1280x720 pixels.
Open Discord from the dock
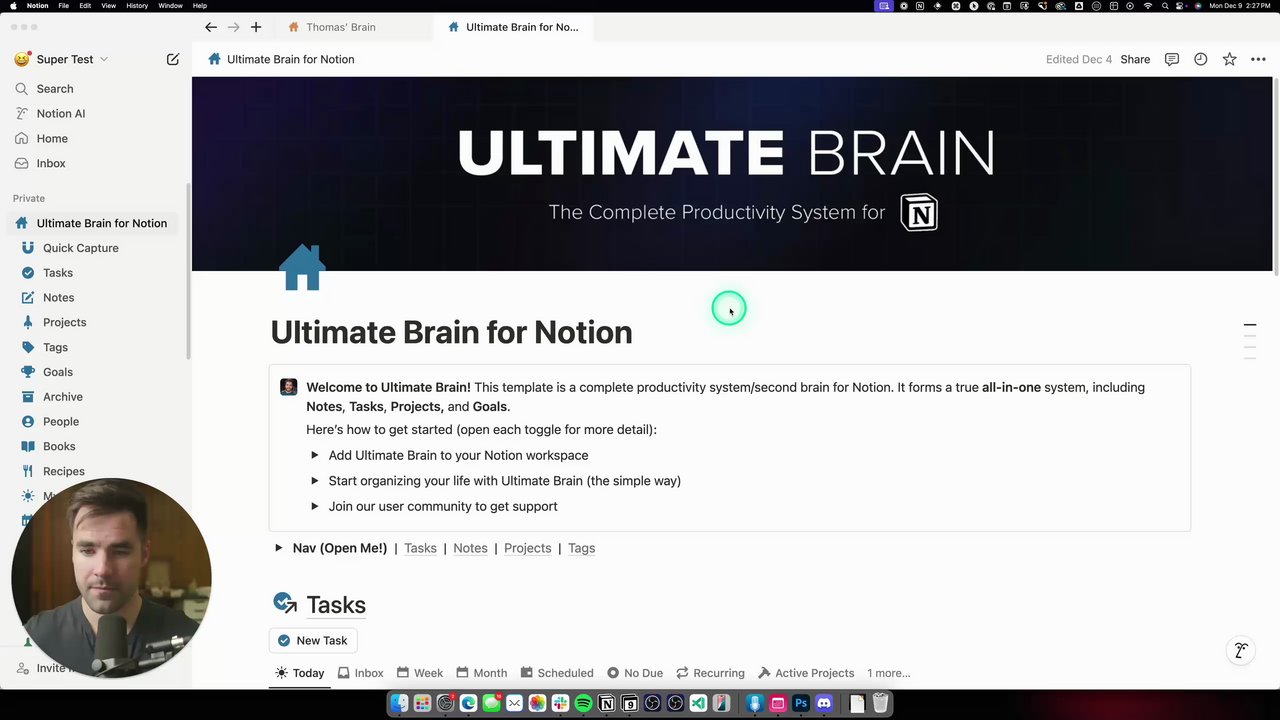[x=823, y=704]
